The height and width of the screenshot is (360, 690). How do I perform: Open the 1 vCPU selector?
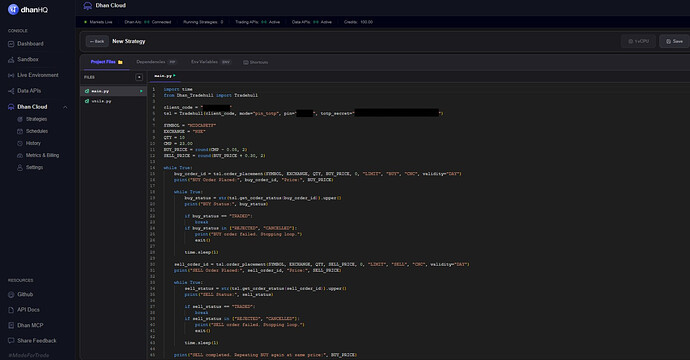[x=638, y=41]
